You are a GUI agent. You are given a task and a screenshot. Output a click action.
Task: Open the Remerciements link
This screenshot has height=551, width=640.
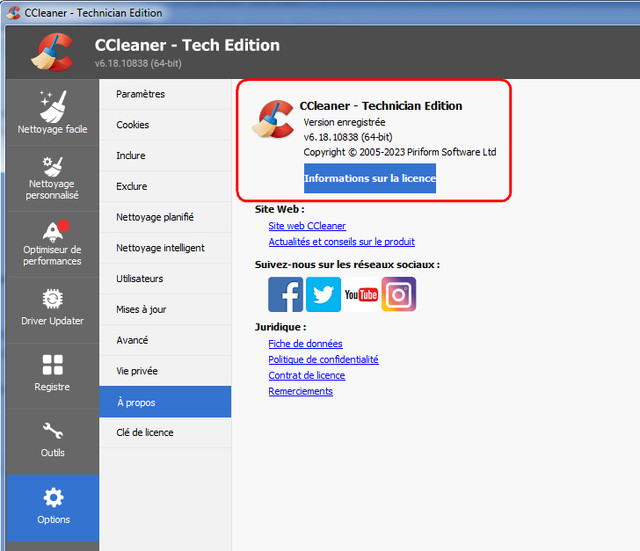coord(300,391)
